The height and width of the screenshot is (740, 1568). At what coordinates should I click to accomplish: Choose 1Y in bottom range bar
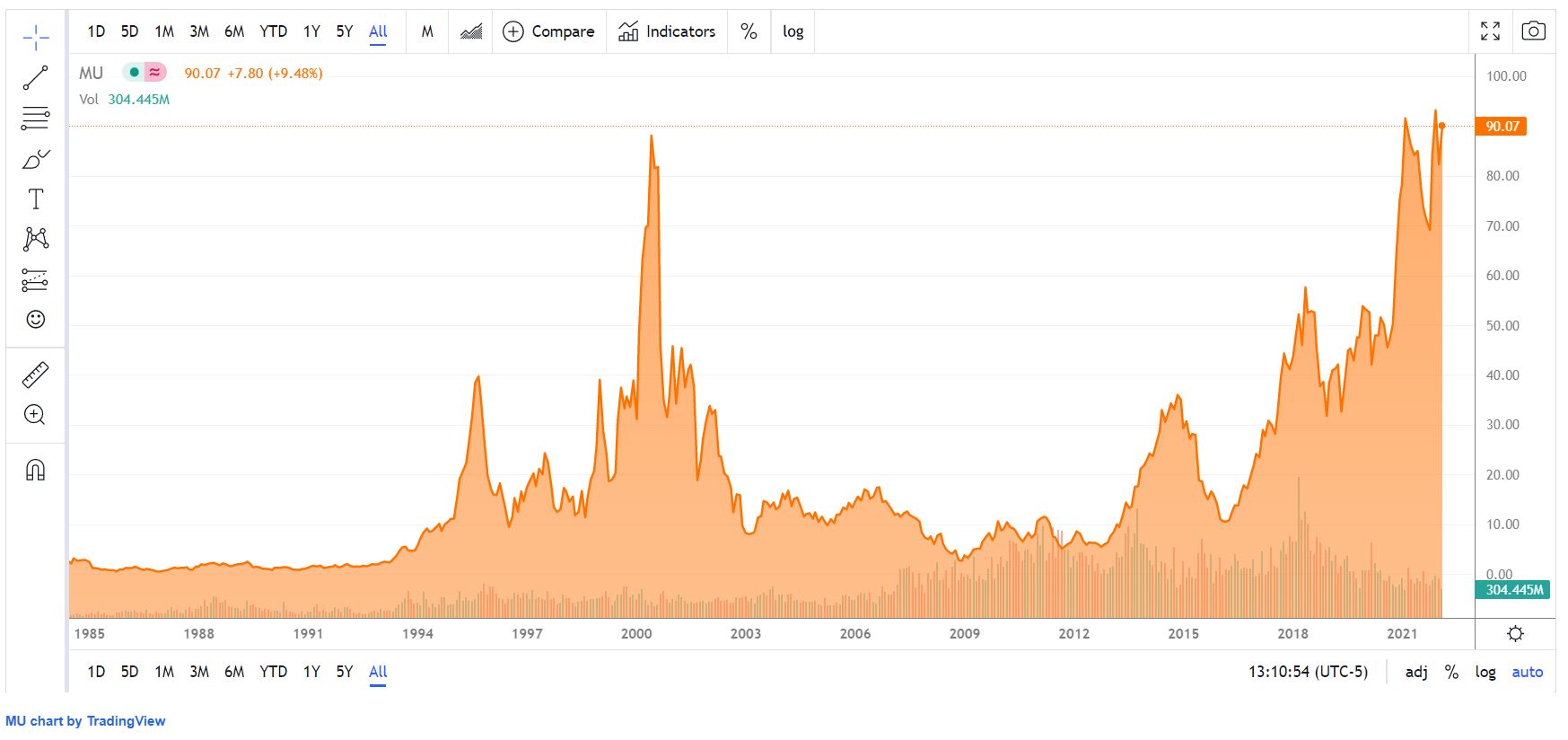click(x=311, y=672)
